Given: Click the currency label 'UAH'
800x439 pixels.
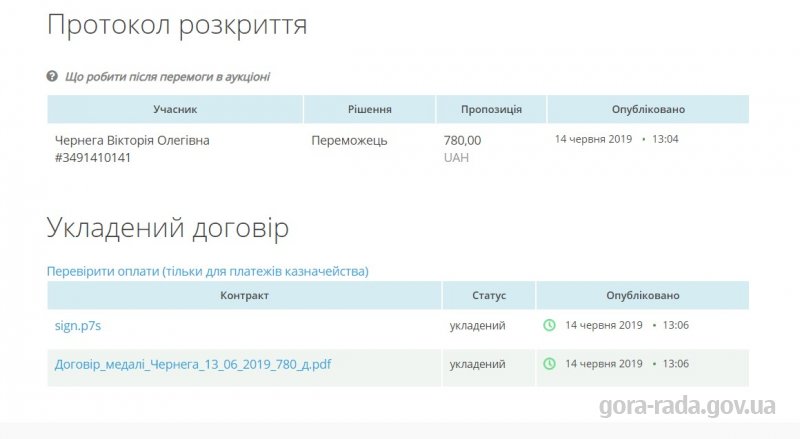Looking at the screenshot, I should pos(456,158).
